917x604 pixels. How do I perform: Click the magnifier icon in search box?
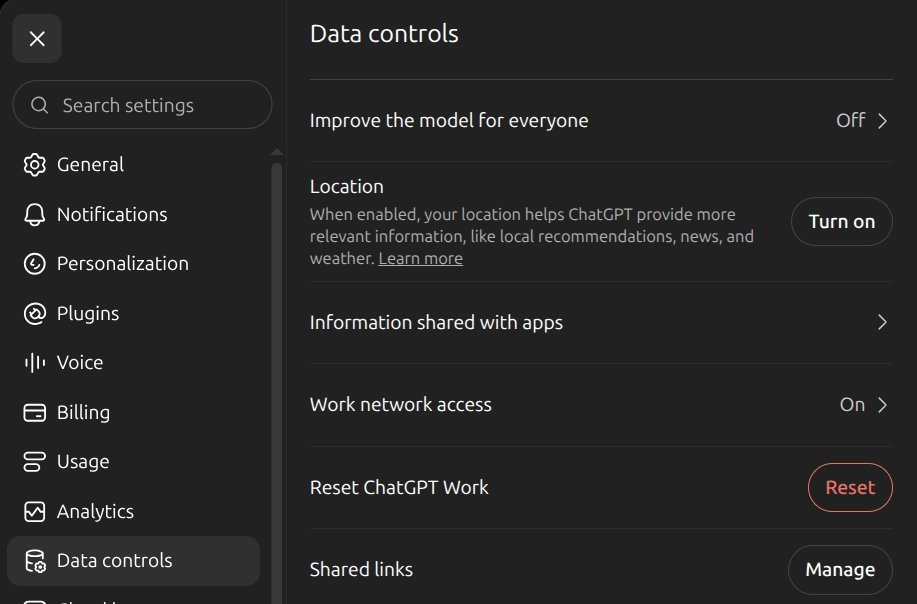click(x=39, y=105)
